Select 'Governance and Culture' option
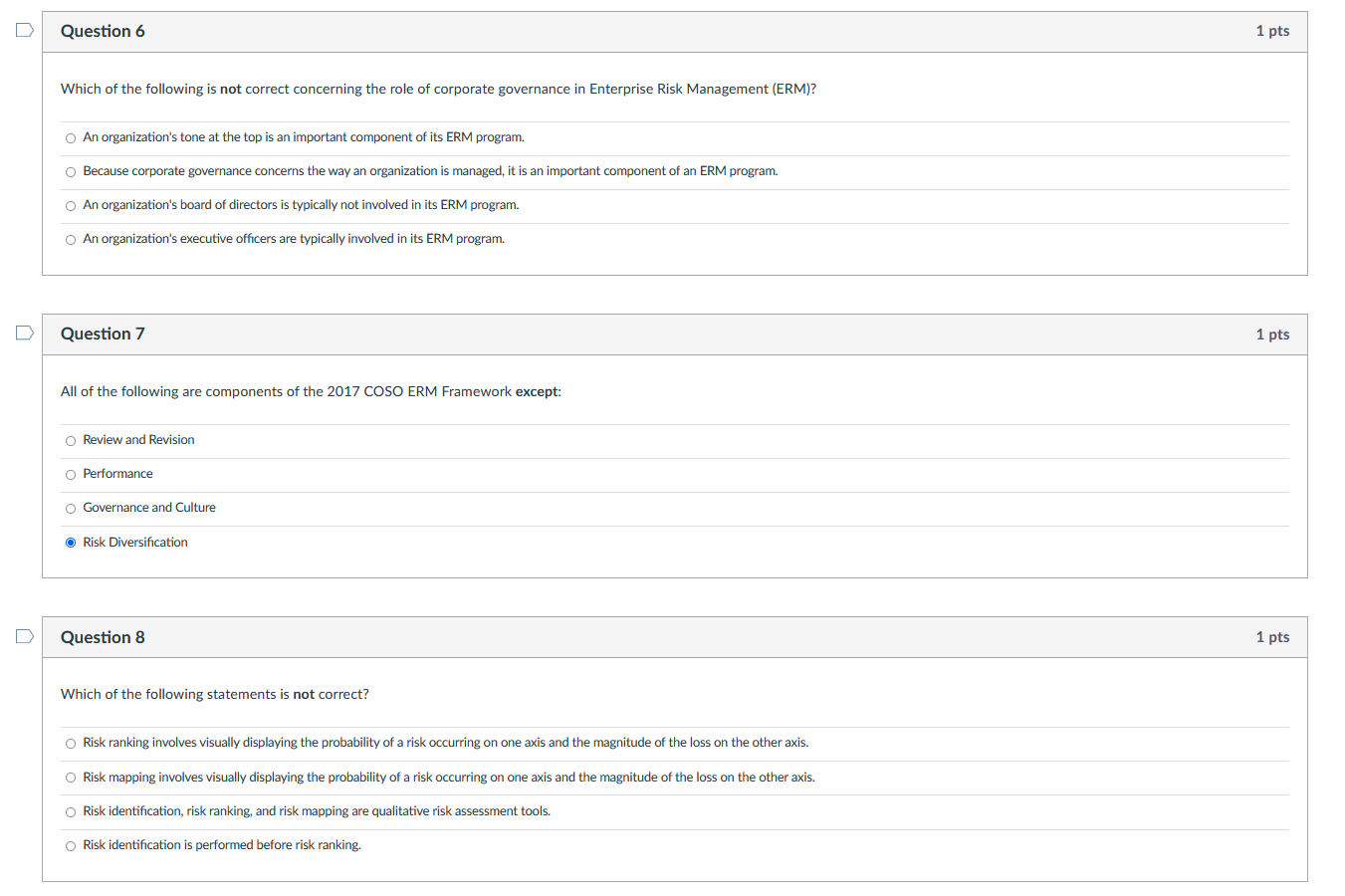1345x896 pixels. pyautogui.click(x=71, y=509)
